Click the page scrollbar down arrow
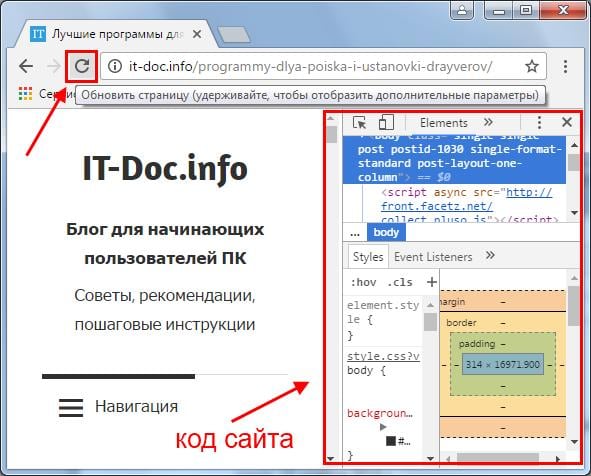 click(331, 459)
